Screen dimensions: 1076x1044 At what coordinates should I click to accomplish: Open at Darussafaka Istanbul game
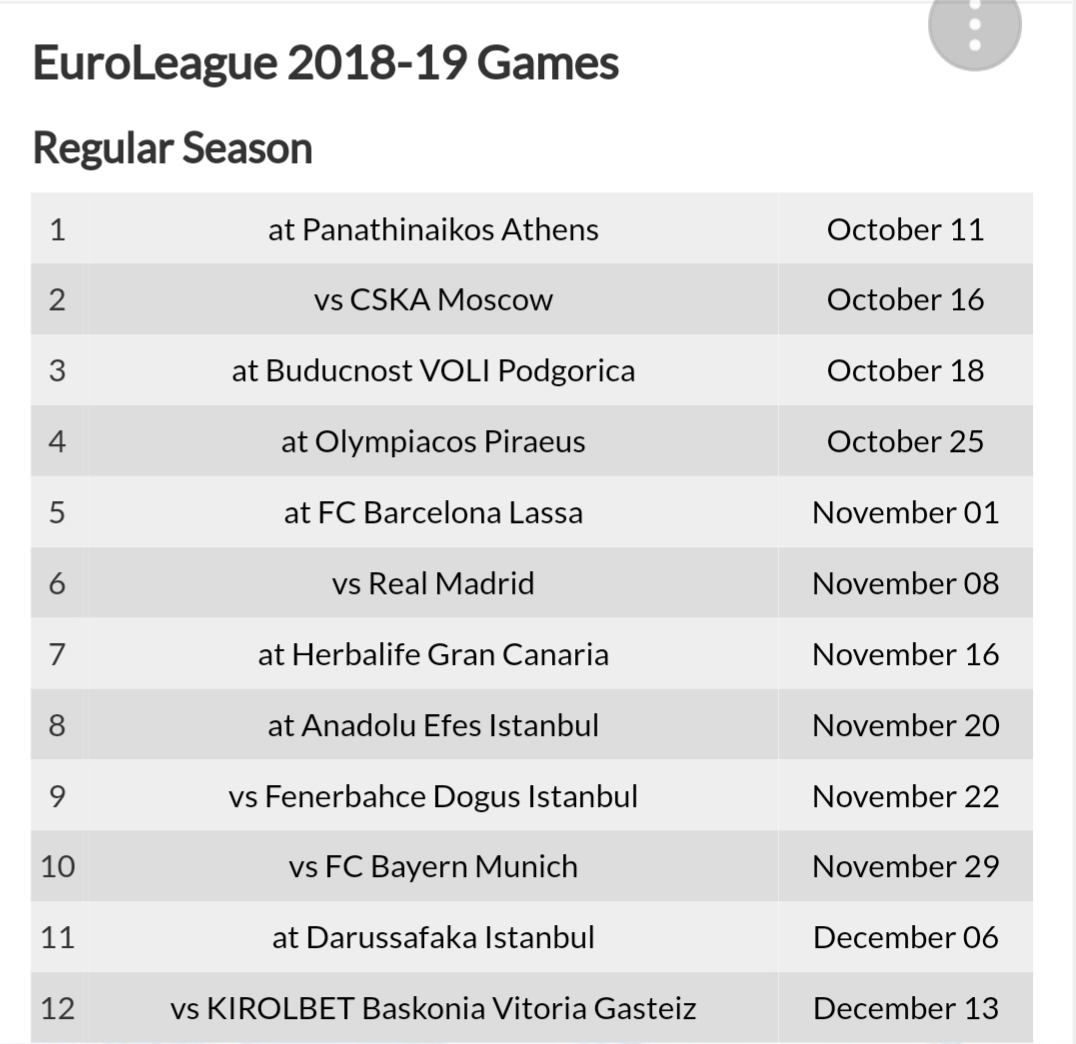tap(433, 938)
